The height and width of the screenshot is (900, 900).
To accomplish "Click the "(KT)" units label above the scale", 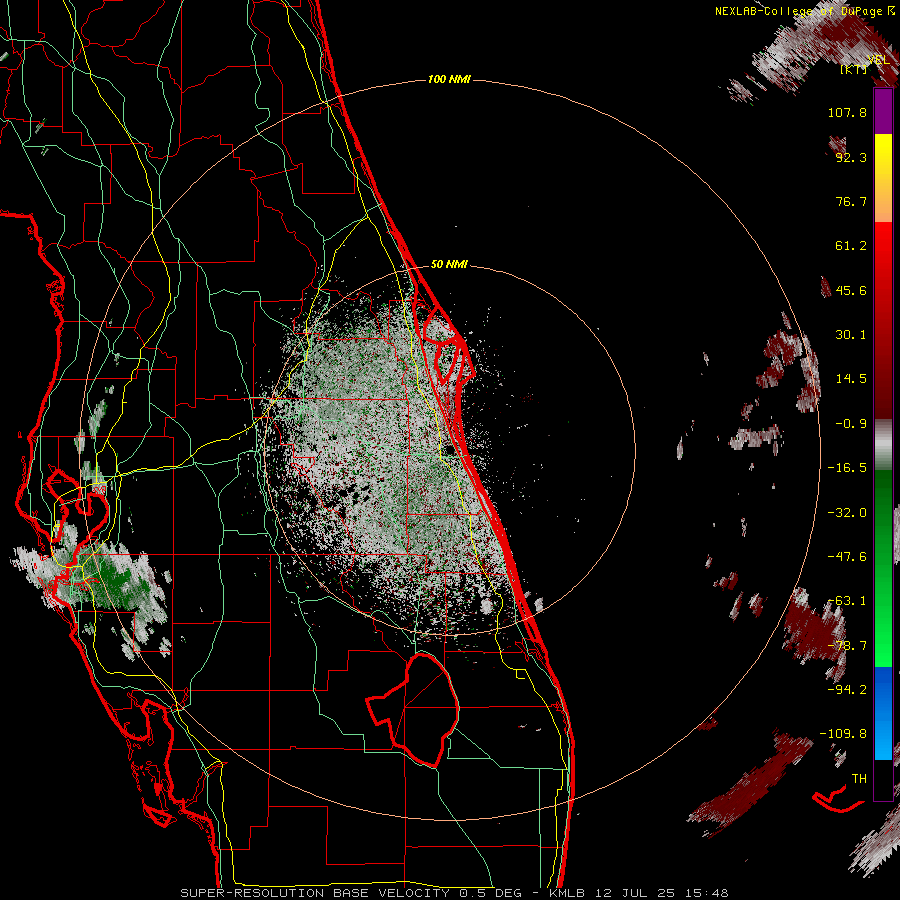I will coord(854,69).
